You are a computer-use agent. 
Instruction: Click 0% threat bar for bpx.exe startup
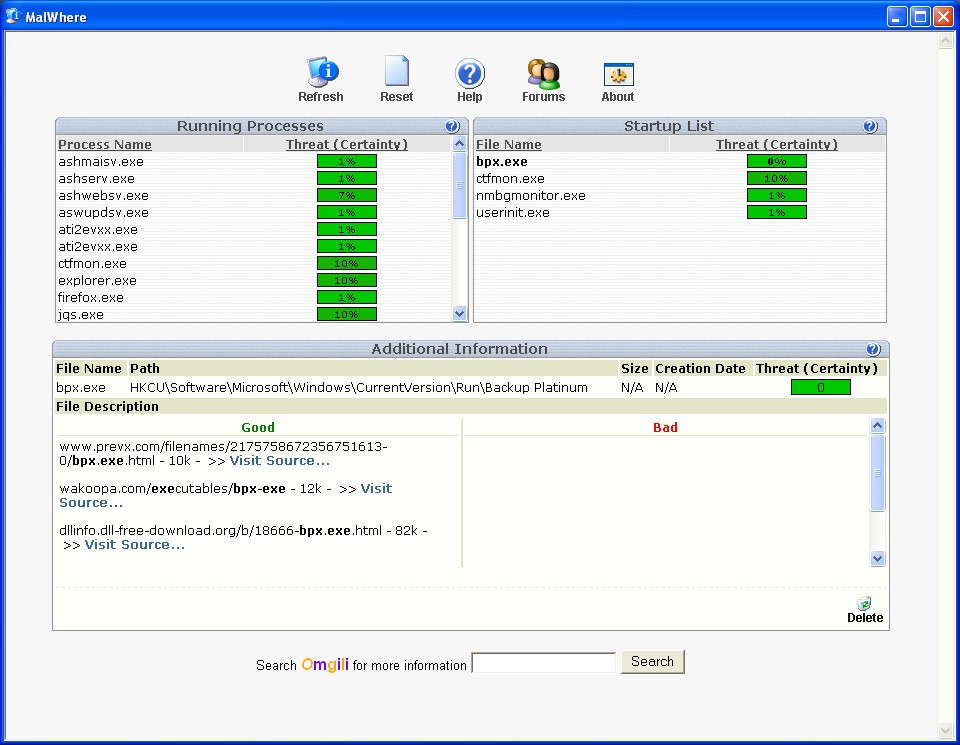(x=776, y=161)
